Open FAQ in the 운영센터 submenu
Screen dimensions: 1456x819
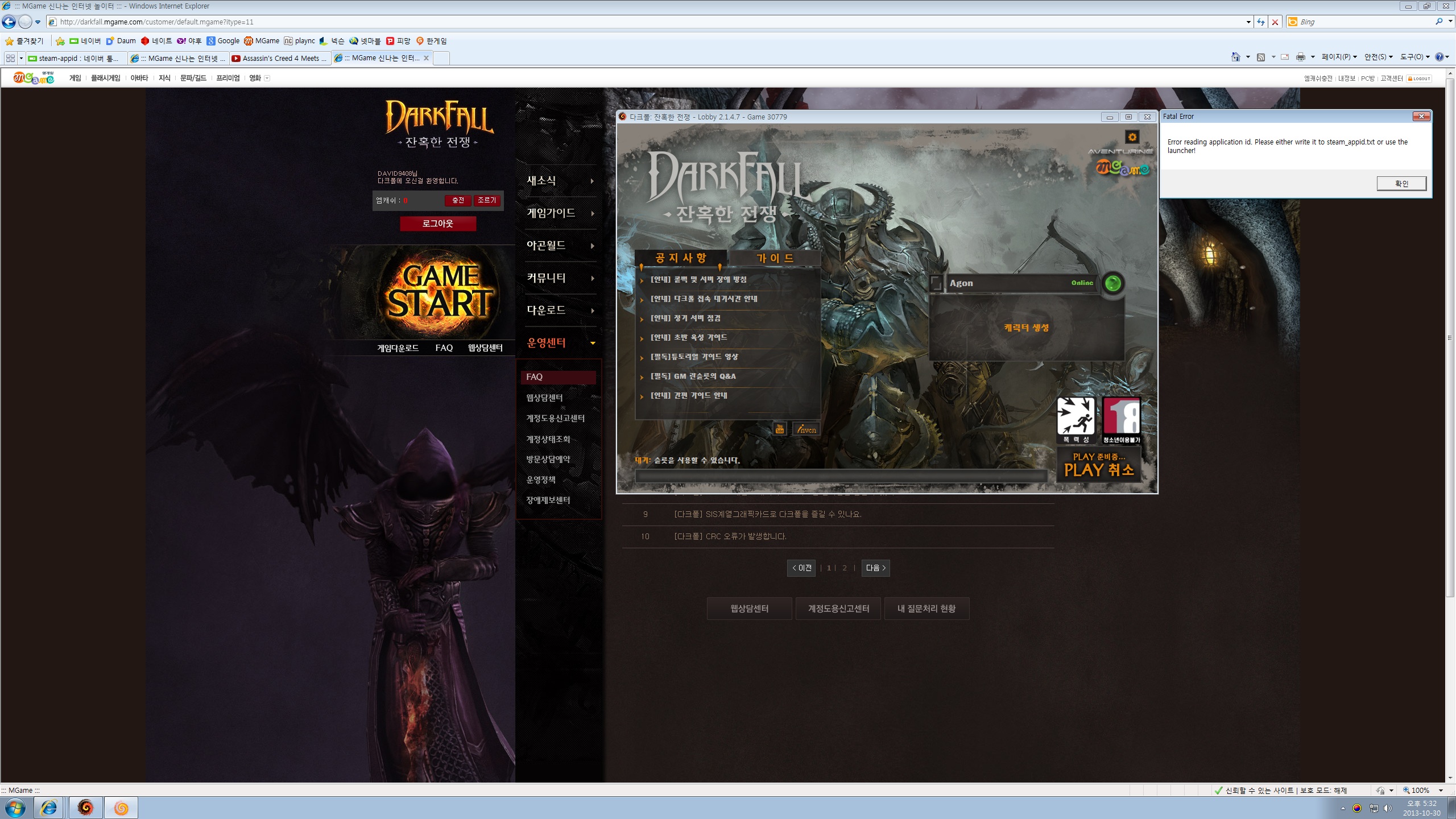[559, 377]
